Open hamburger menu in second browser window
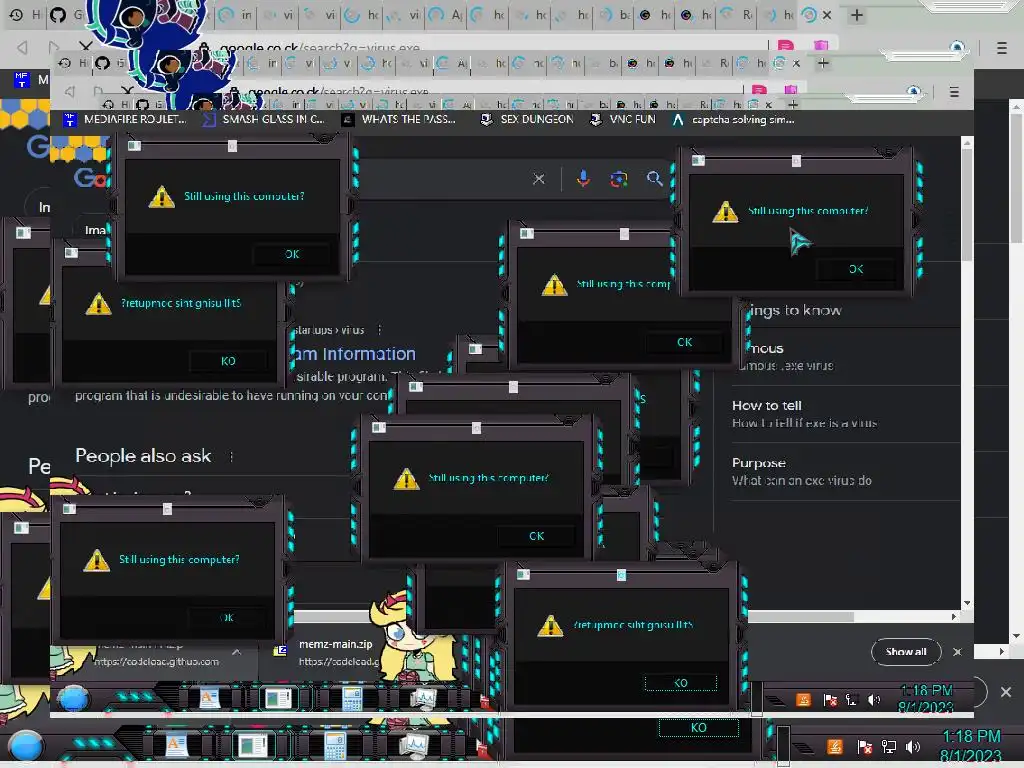1024x768 pixels. 954,92
